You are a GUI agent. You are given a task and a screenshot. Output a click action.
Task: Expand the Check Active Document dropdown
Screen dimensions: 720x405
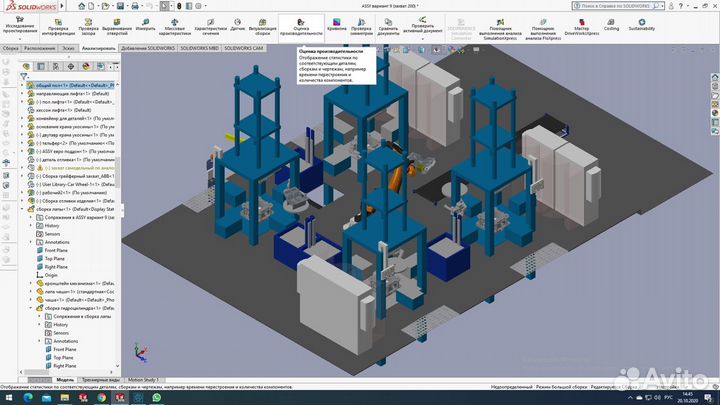tap(422, 39)
